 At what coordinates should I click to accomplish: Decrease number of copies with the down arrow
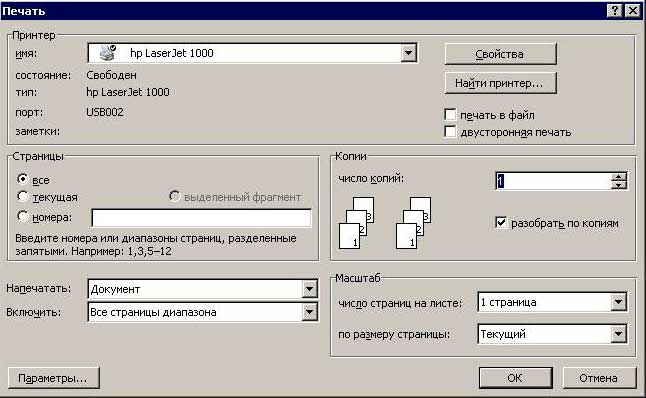click(618, 185)
